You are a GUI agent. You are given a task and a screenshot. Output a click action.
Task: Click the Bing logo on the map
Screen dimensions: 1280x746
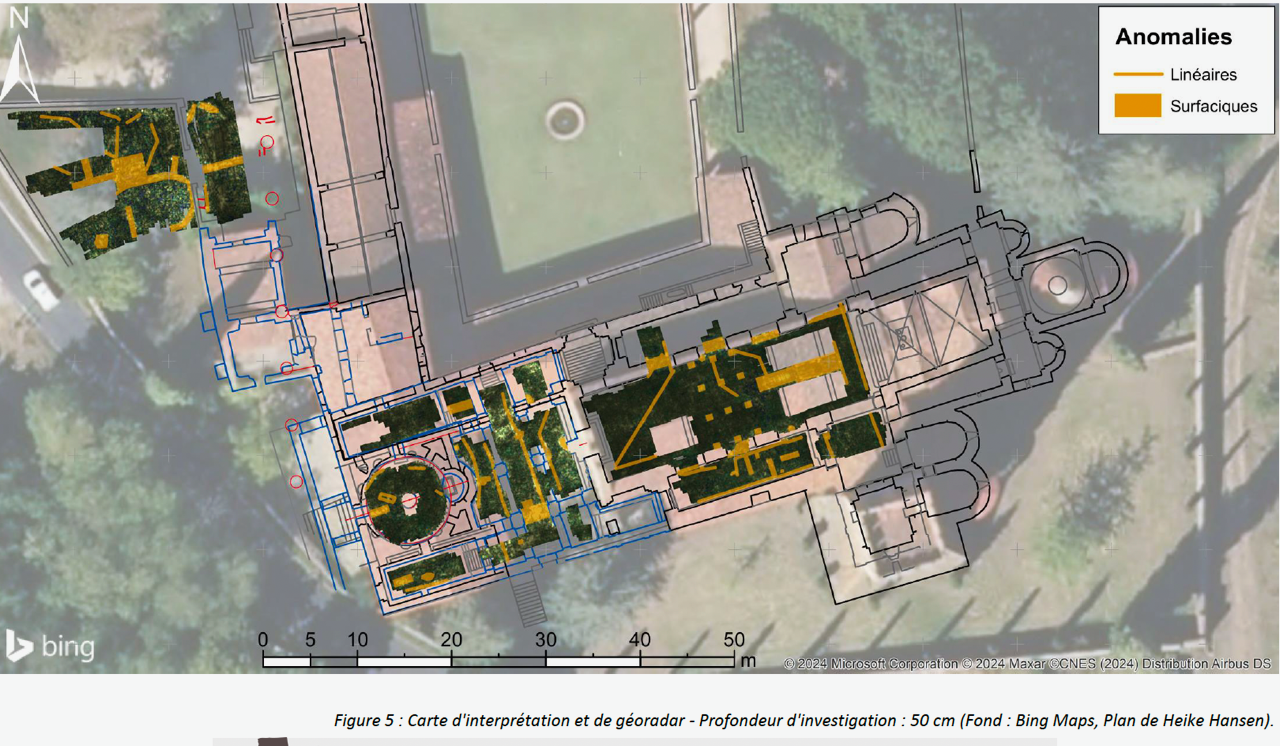[x=50, y=646]
